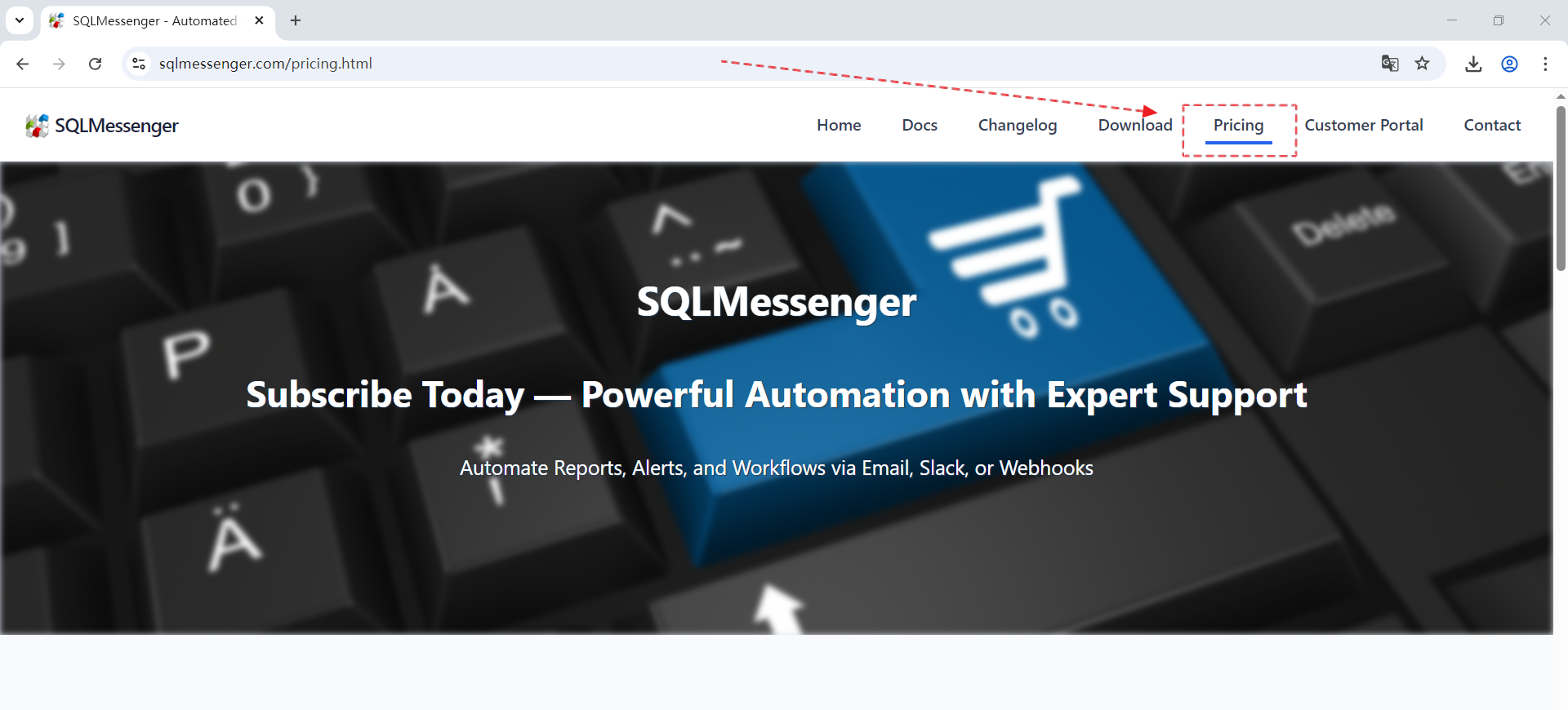1568x710 pixels.
Task: Open the Customer Portal link
Action: (1364, 125)
